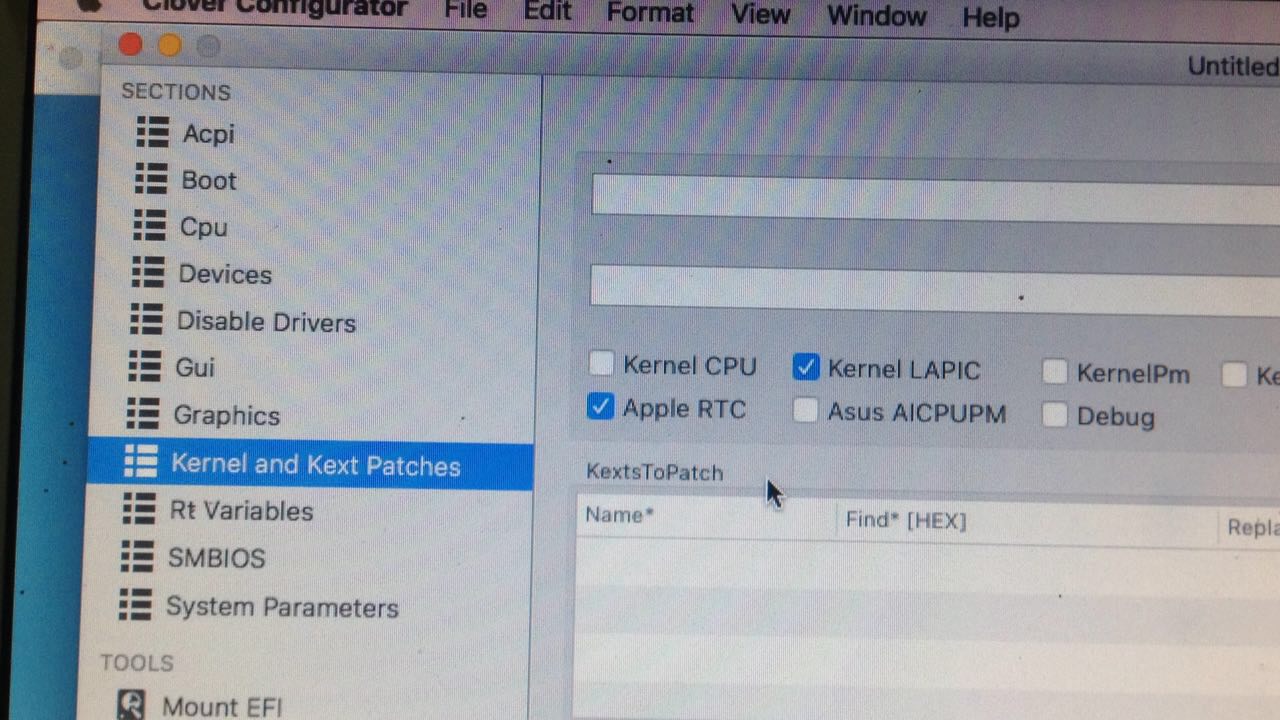
Task: Open the File menu
Action: pyautogui.click(x=466, y=11)
